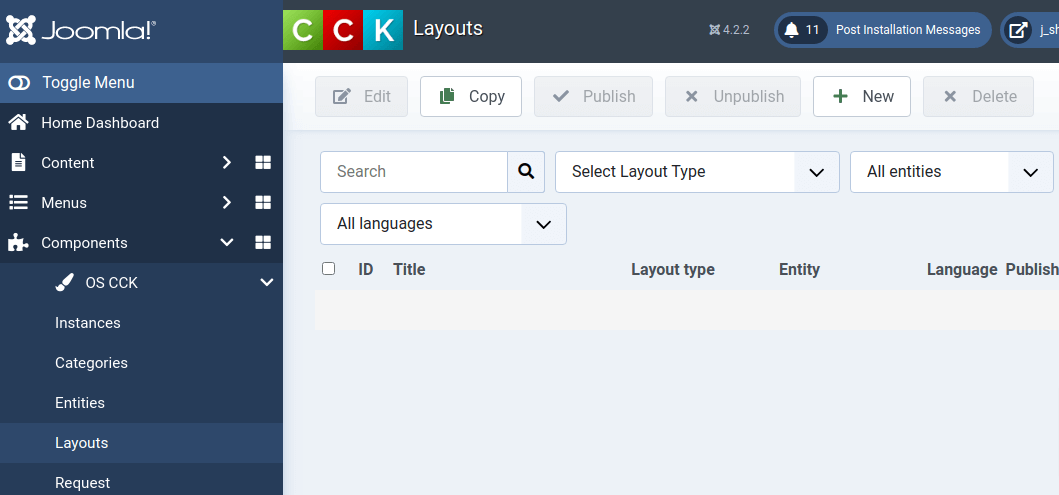Click the Delete toolbar button
Image resolution: width=1059 pixels, height=495 pixels.
(x=979, y=97)
